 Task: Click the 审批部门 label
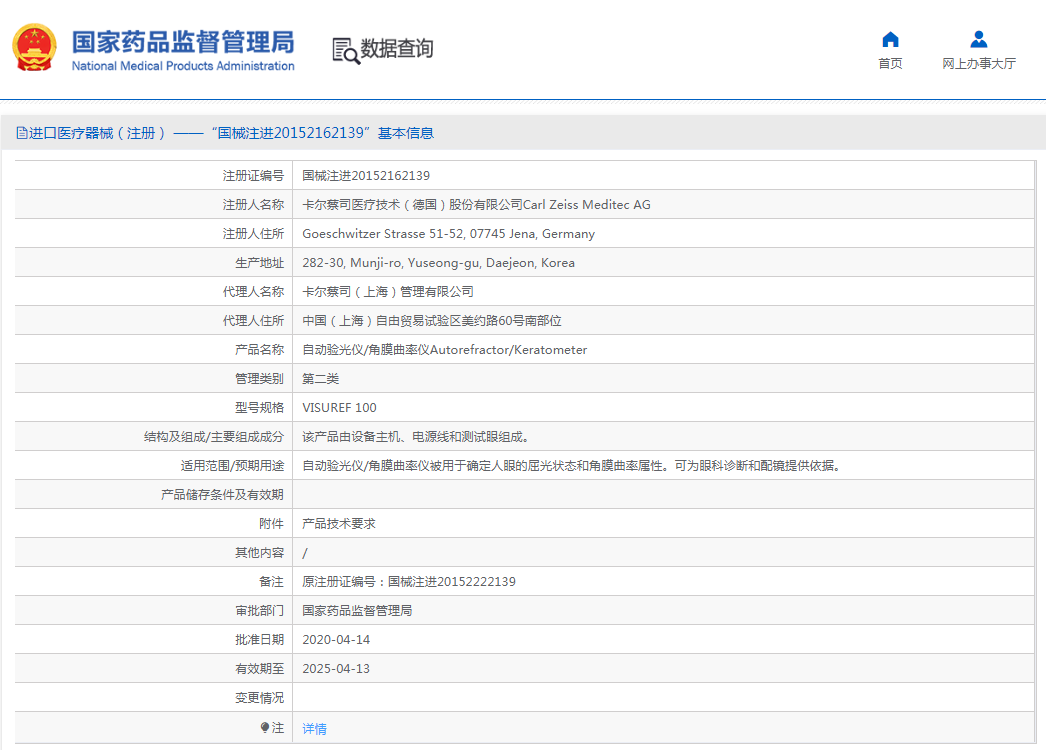point(259,611)
